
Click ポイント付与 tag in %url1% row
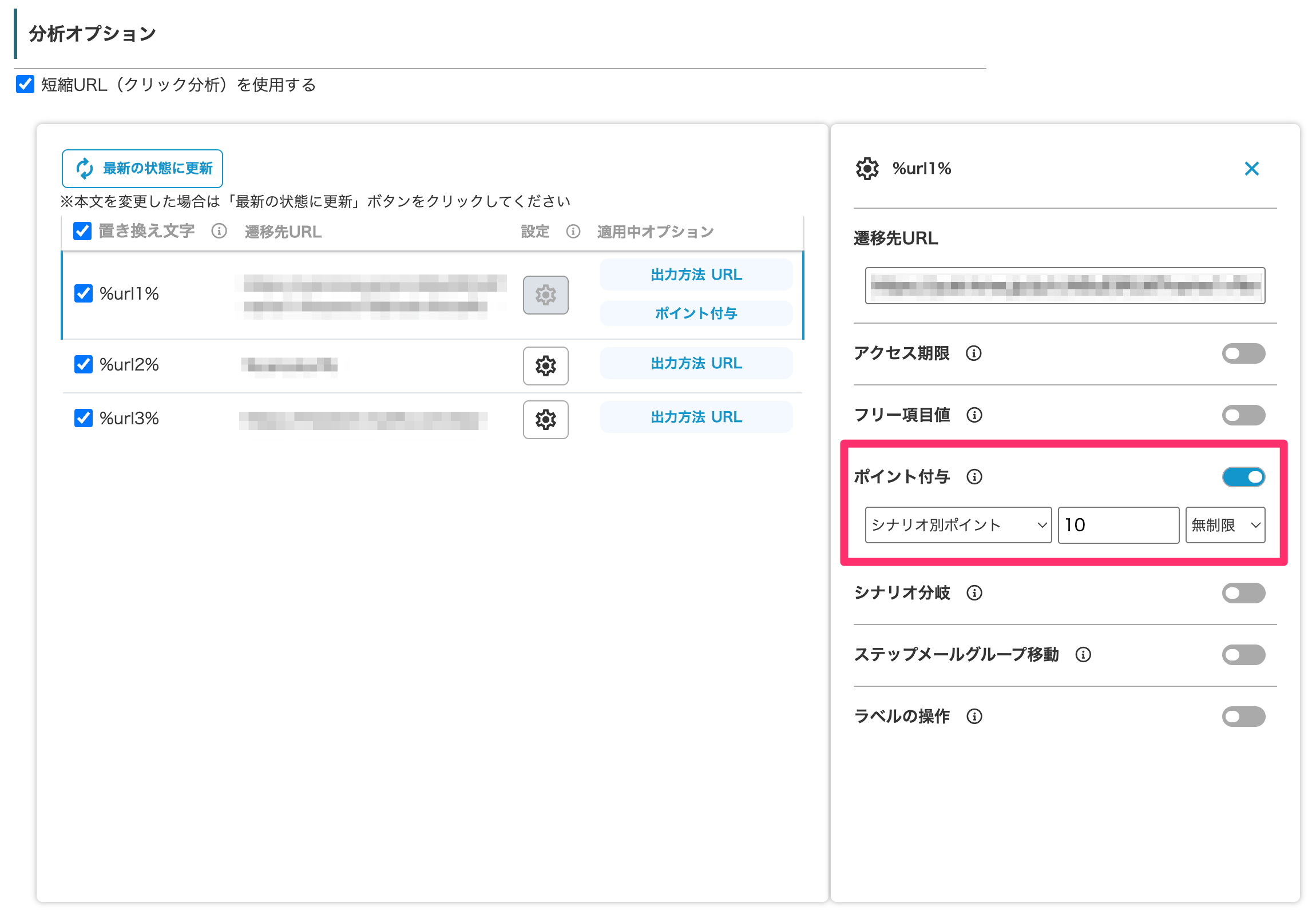[696, 313]
